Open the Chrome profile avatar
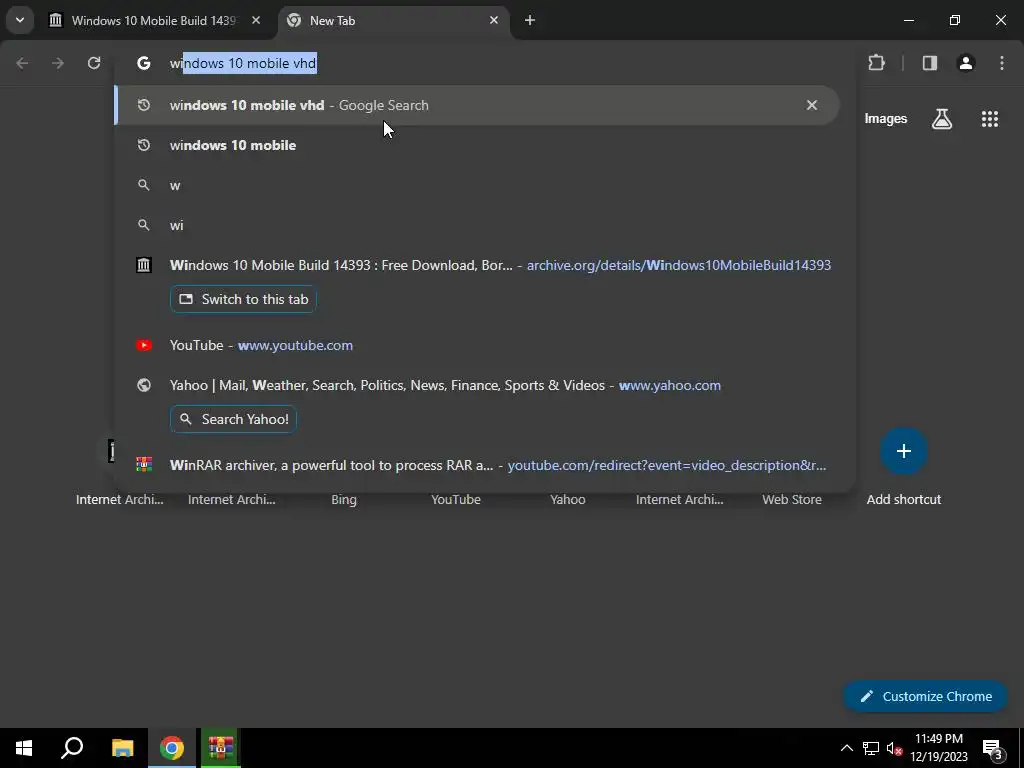Viewport: 1024px width, 768px height. [x=966, y=63]
